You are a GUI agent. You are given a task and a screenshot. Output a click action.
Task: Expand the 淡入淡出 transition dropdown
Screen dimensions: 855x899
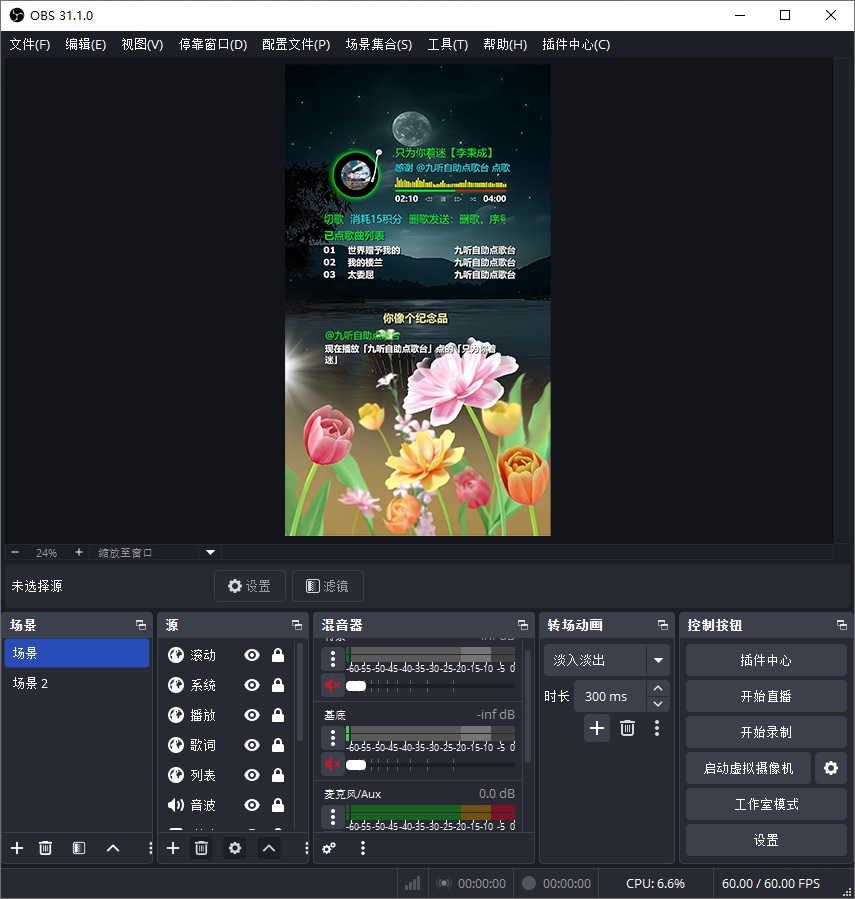[657, 660]
